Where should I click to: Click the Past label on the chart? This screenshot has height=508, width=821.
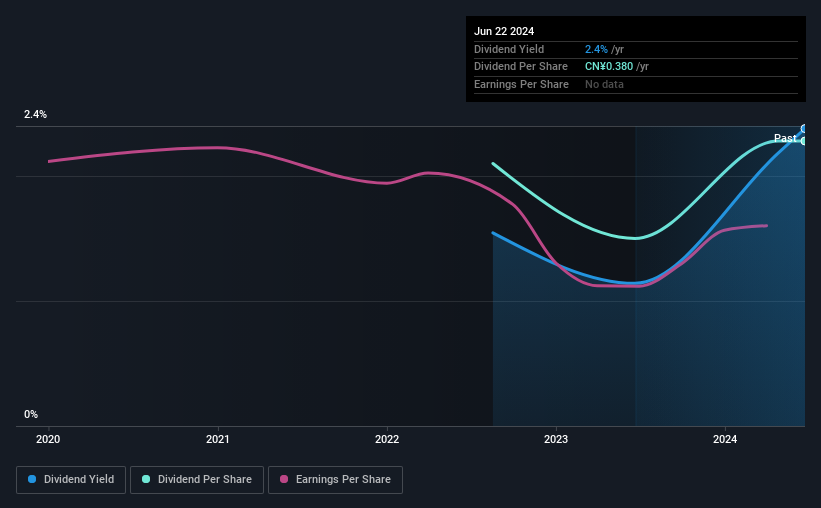[785, 138]
